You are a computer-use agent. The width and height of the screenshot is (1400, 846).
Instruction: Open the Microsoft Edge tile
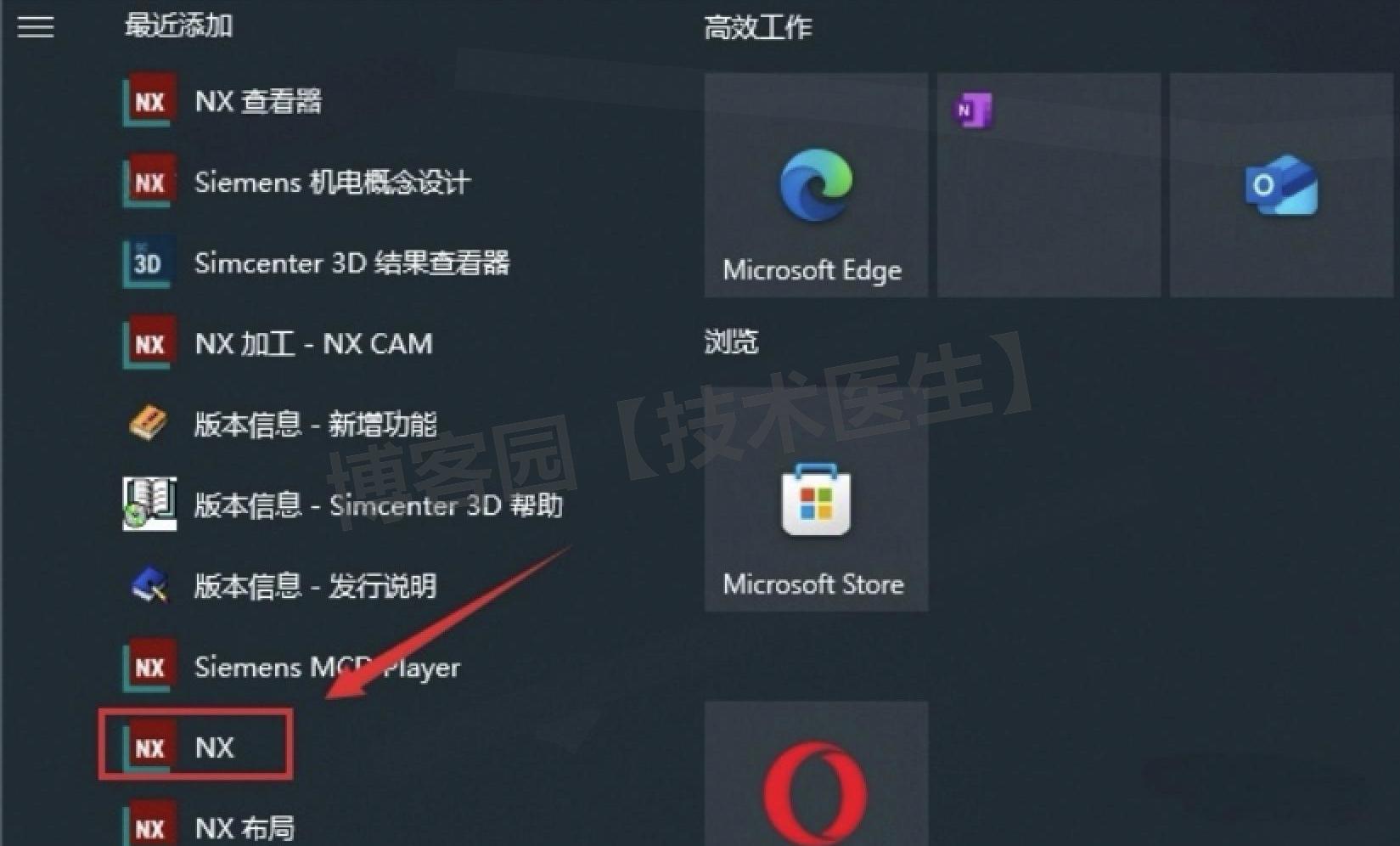tap(816, 185)
